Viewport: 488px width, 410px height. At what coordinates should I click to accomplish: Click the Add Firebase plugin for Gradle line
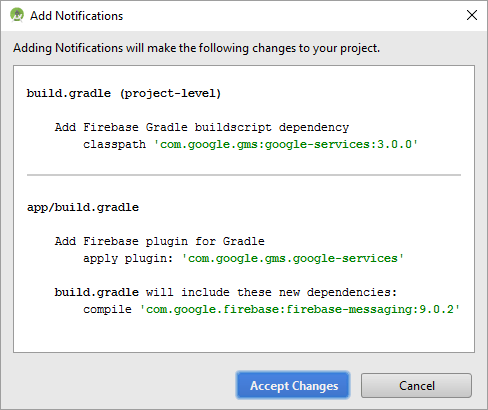(x=160, y=241)
